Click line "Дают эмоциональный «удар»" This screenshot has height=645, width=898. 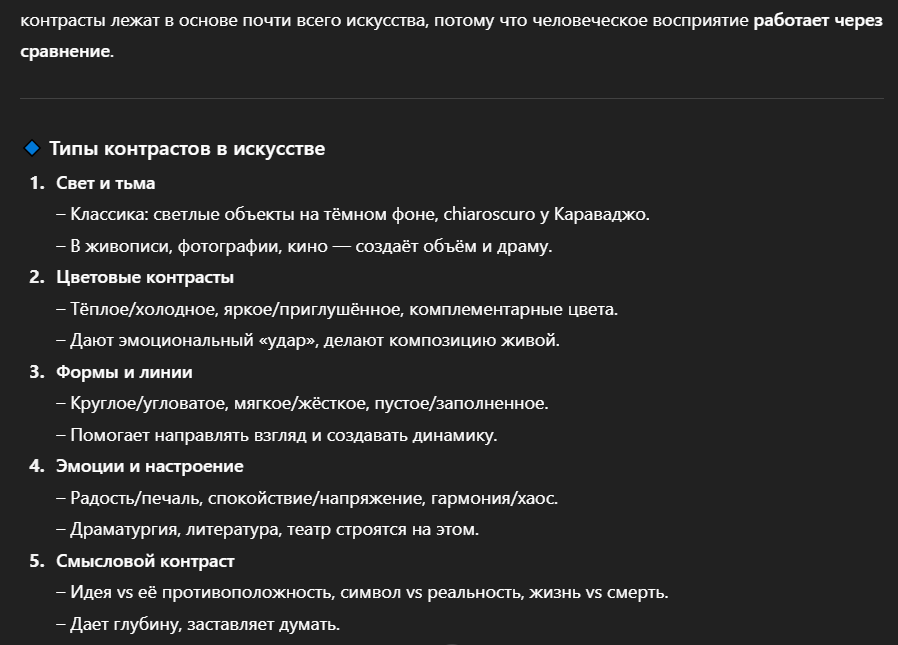308,340
